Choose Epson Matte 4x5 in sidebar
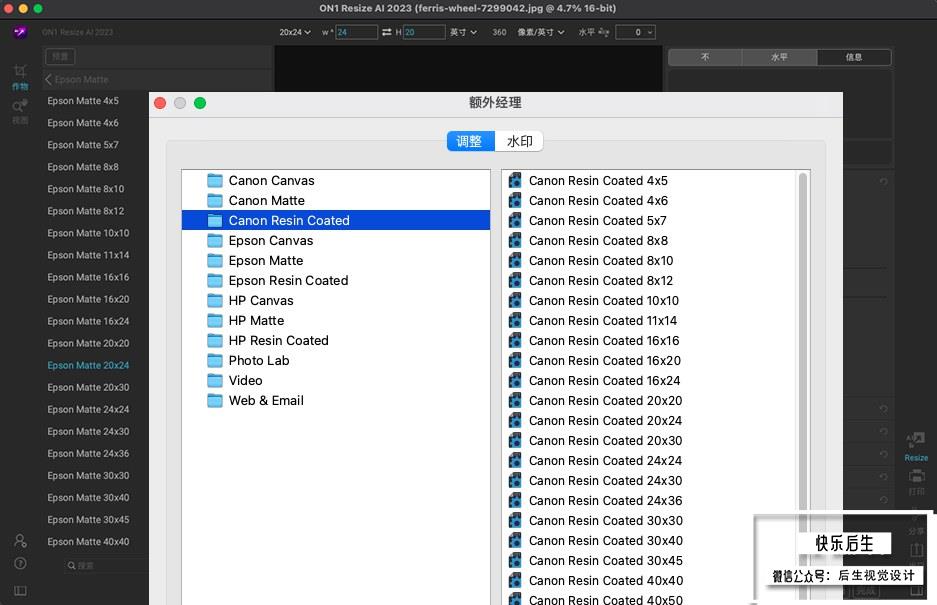This screenshot has width=937, height=605. click(x=83, y=101)
